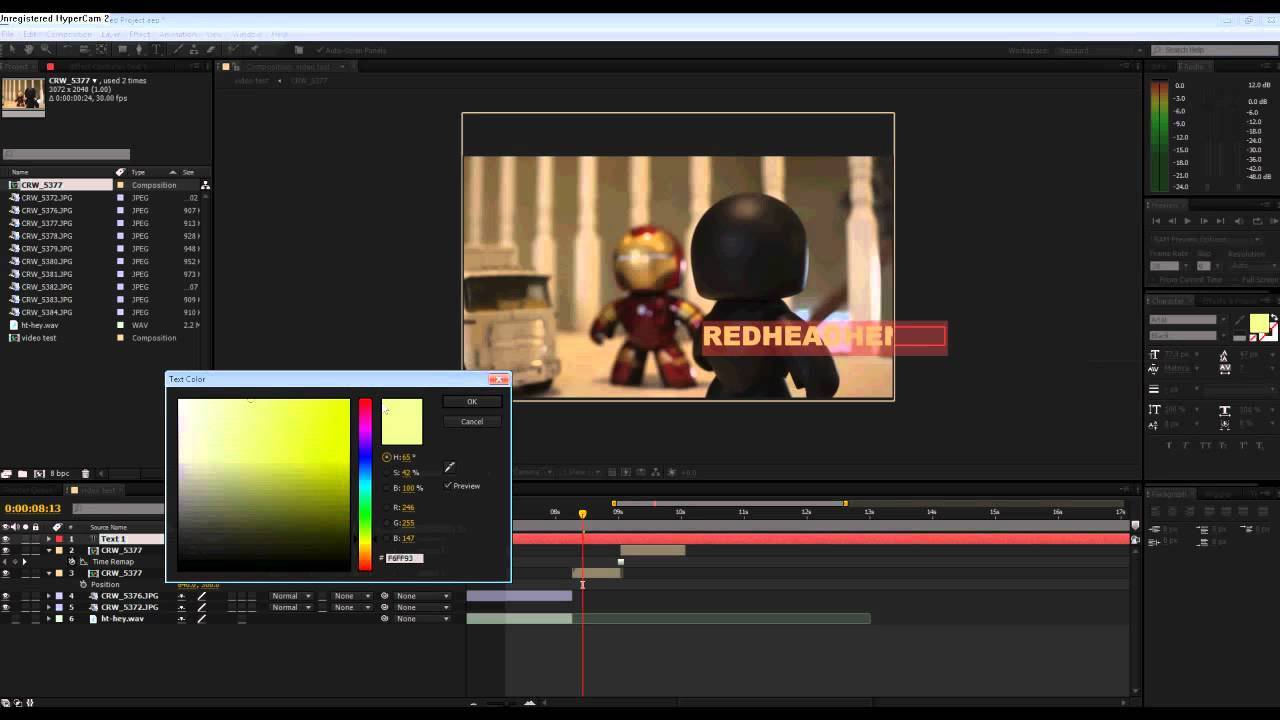Pick the eyedropper in Text Color dialog

[450, 467]
